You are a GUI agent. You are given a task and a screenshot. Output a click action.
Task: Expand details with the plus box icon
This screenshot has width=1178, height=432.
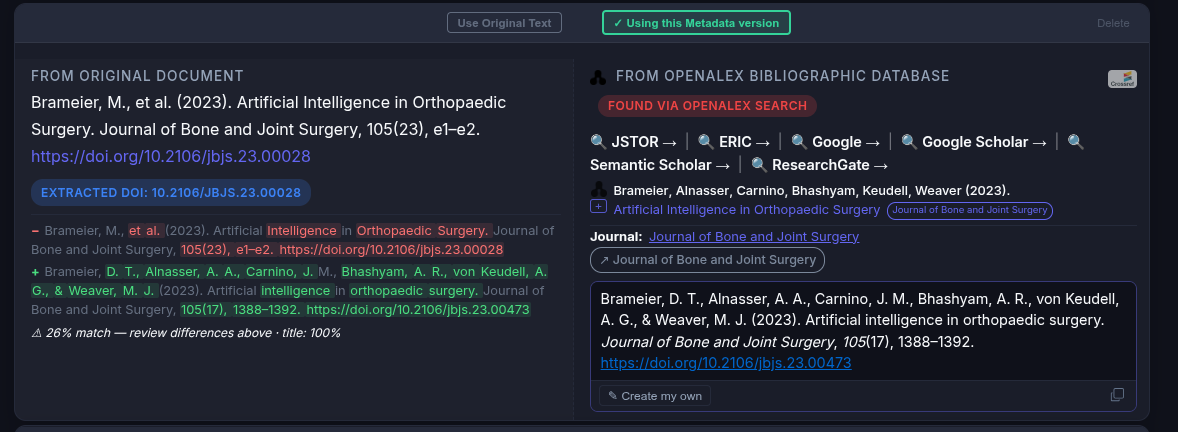click(599, 207)
